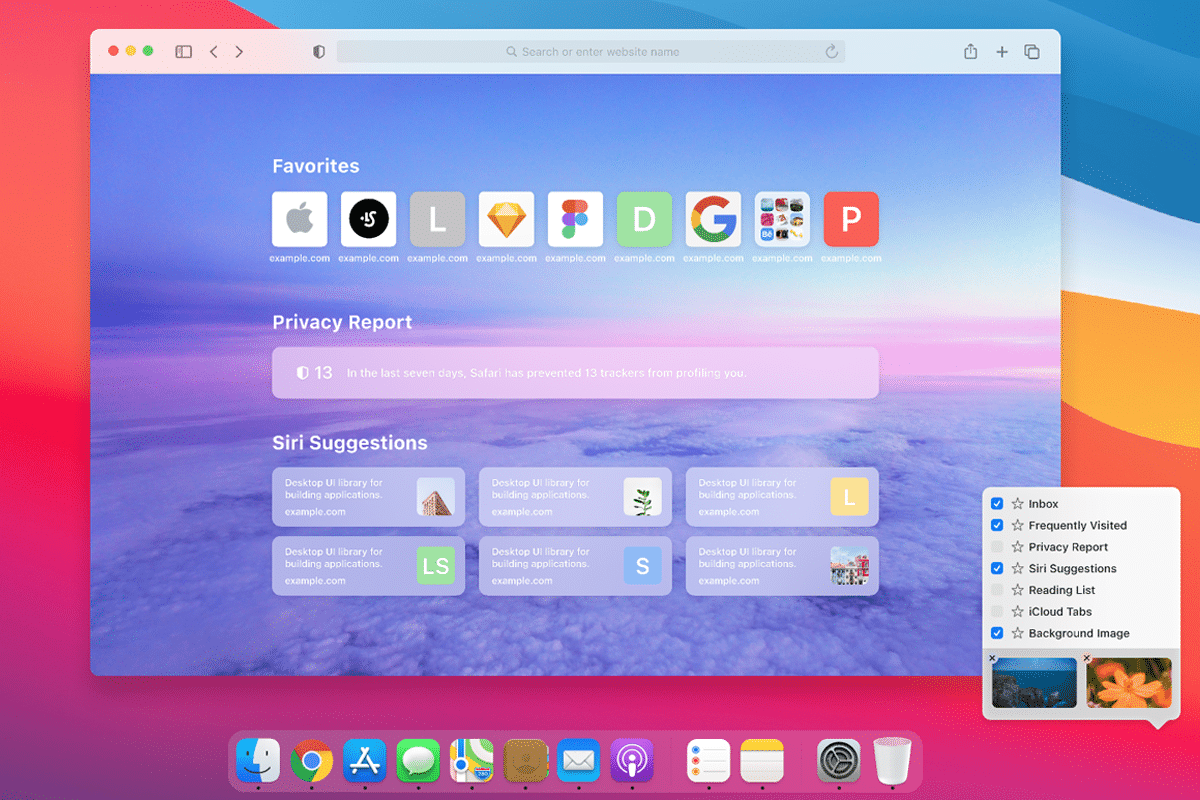Open the Google favorite

point(713,219)
